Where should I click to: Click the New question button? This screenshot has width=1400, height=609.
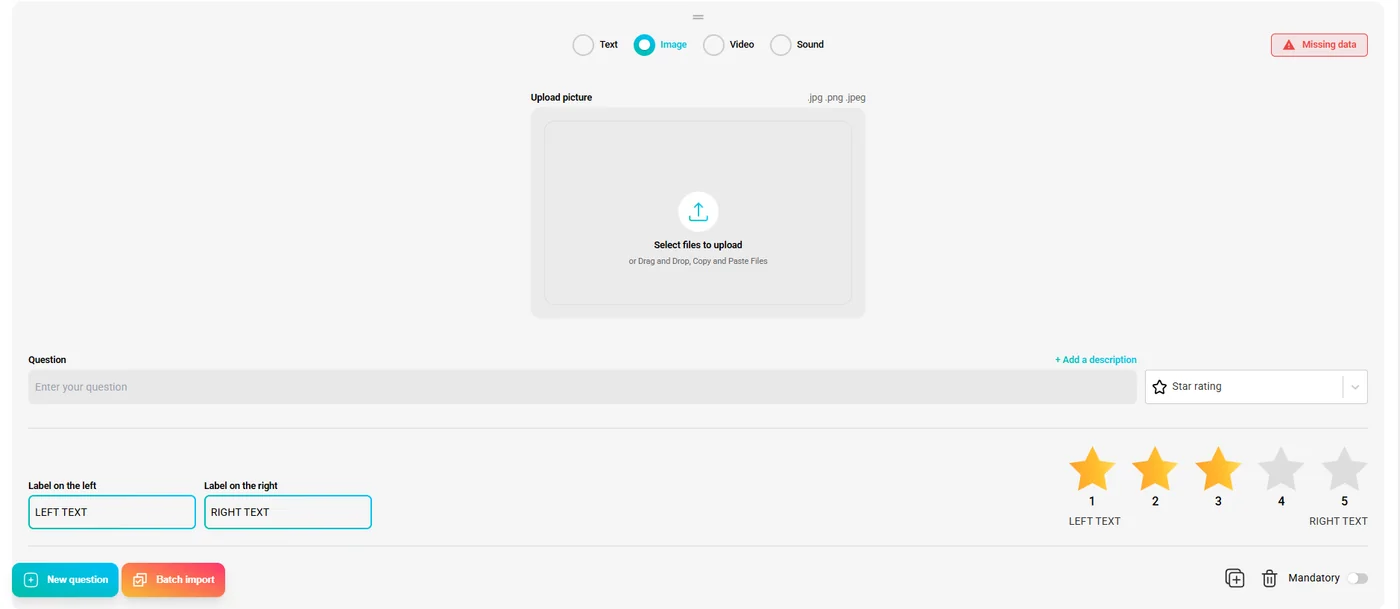pyautogui.click(x=65, y=579)
